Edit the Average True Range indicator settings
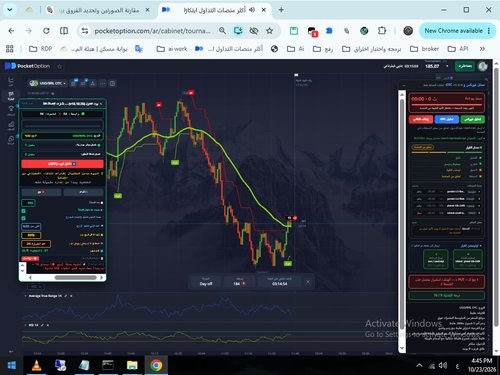This screenshot has width=500, height=375. click(x=66, y=296)
